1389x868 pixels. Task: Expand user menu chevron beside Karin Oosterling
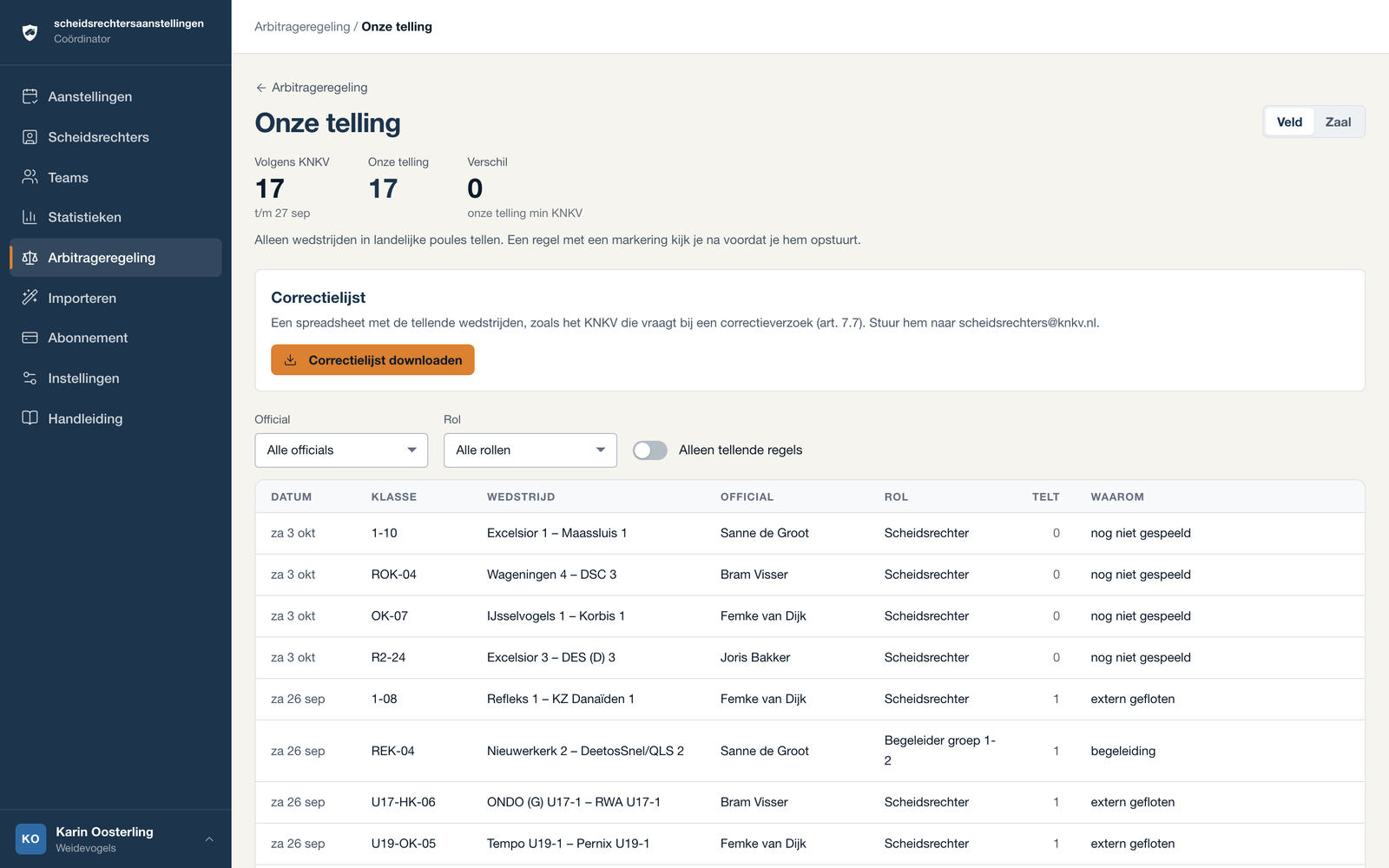(x=209, y=839)
